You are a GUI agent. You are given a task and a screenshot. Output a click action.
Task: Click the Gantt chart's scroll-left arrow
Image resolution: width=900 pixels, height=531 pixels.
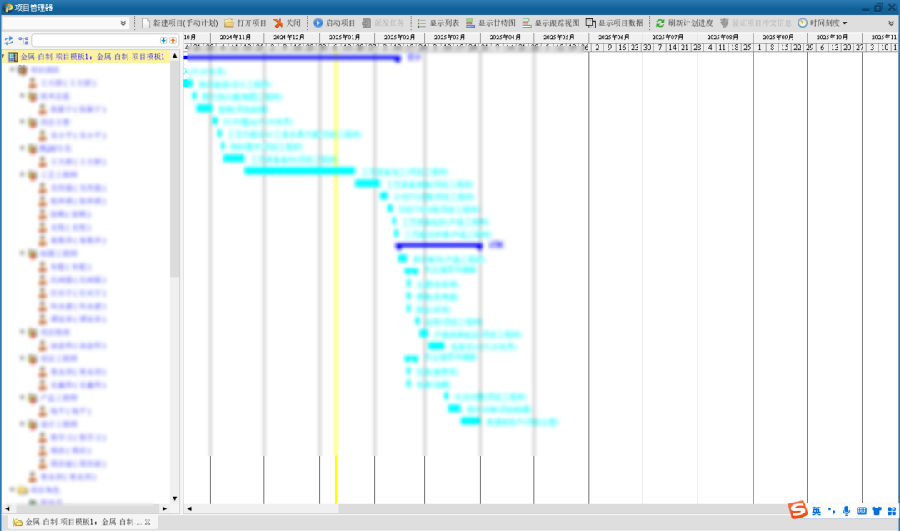[x=189, y=509]
